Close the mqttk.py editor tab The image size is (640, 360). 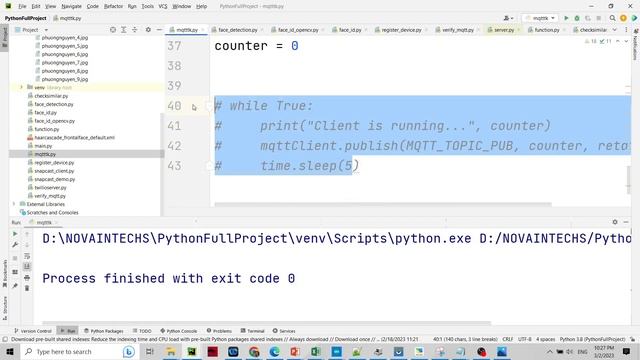(202, 30)
